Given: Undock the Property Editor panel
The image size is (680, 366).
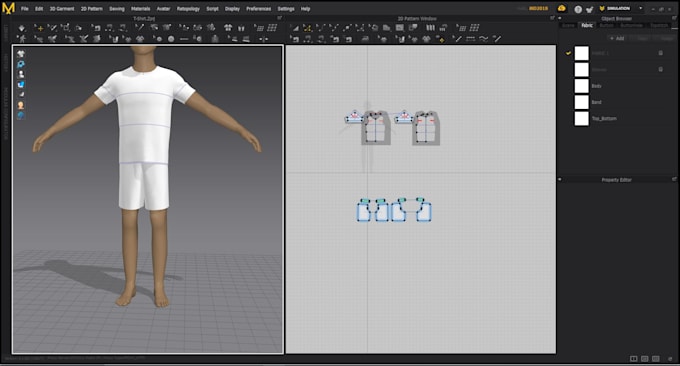Looking at the screenshot, I should pos(674,179).
